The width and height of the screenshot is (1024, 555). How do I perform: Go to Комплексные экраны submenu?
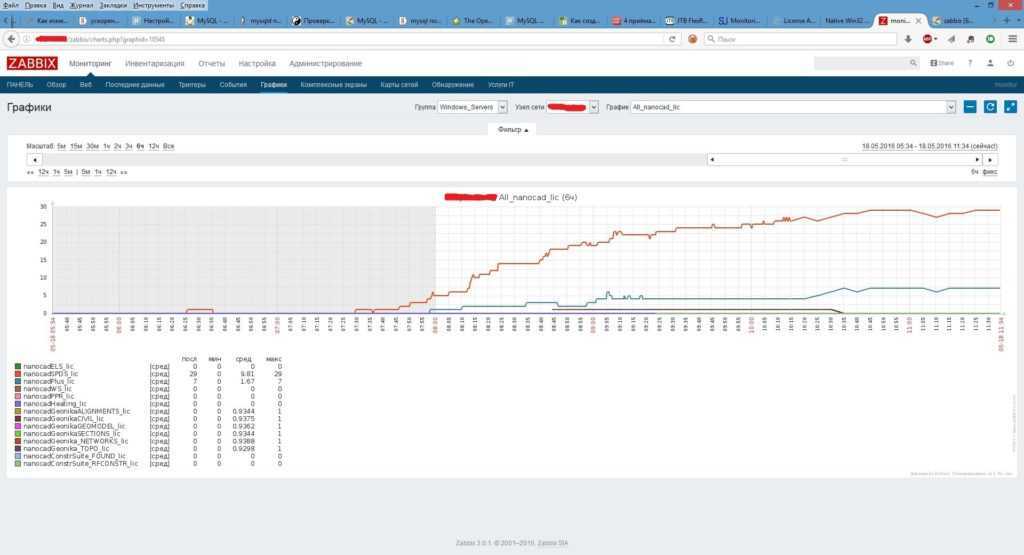pyautogui.click(x=333, y=85)
